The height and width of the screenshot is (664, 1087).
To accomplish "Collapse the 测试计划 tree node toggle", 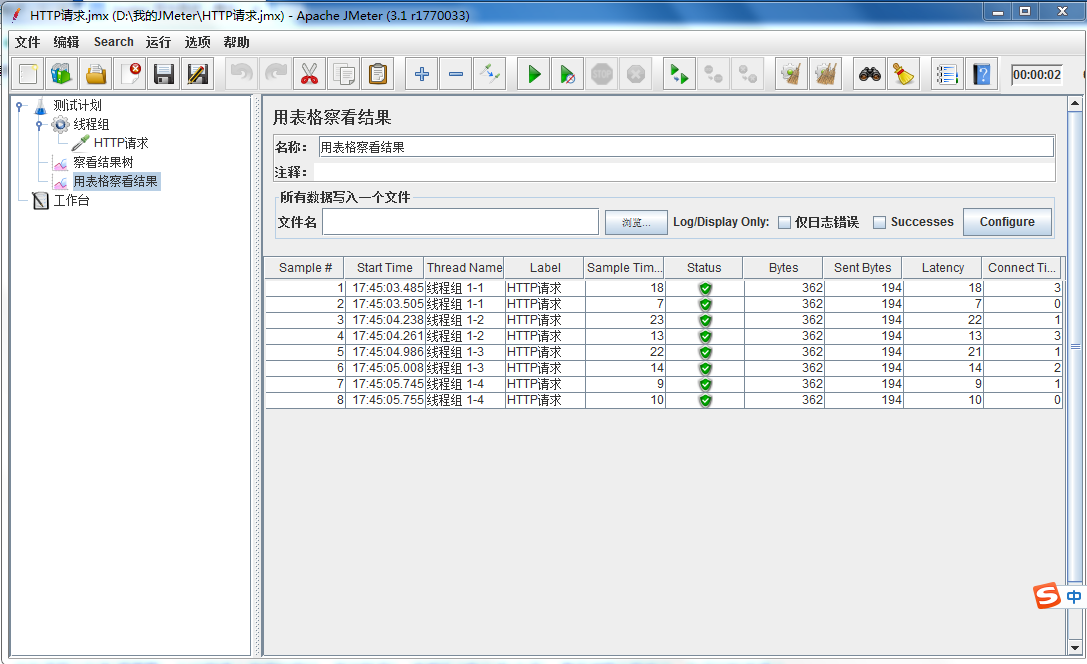I will coord(20,106).
